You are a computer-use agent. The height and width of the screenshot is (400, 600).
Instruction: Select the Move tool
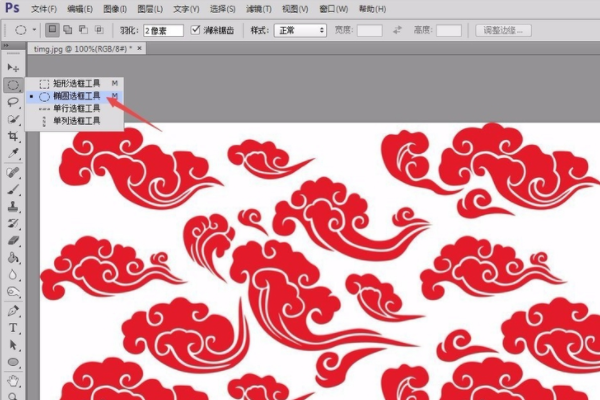13,67
